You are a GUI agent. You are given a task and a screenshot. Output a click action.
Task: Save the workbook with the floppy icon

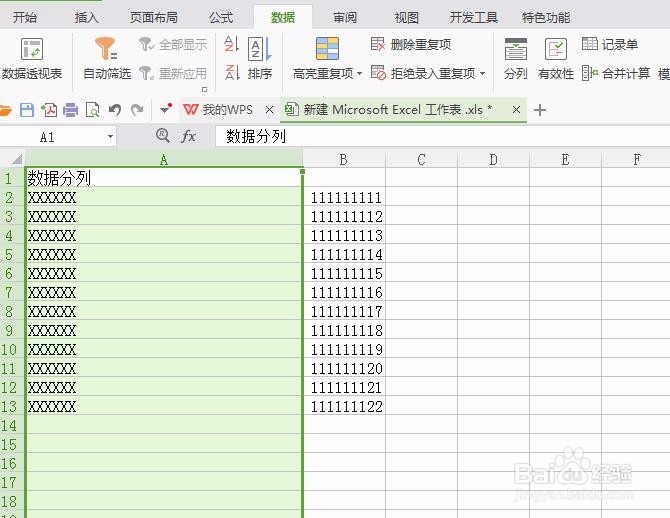coord(27,110)
